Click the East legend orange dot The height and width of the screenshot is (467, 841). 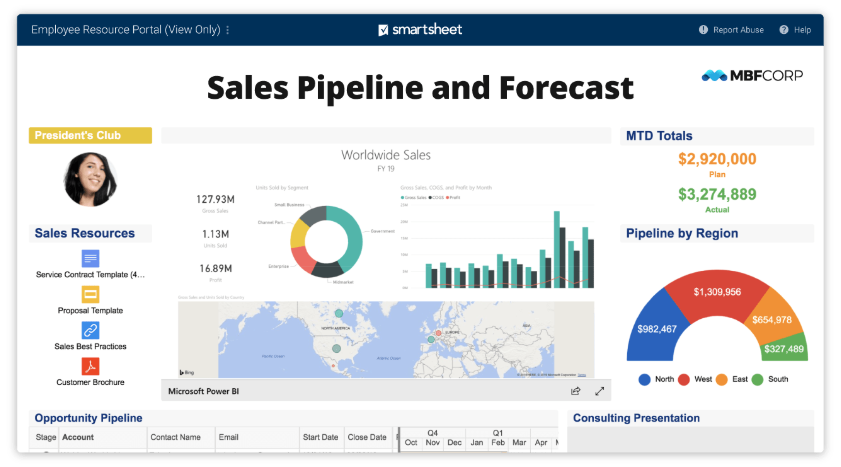(721, 380)
